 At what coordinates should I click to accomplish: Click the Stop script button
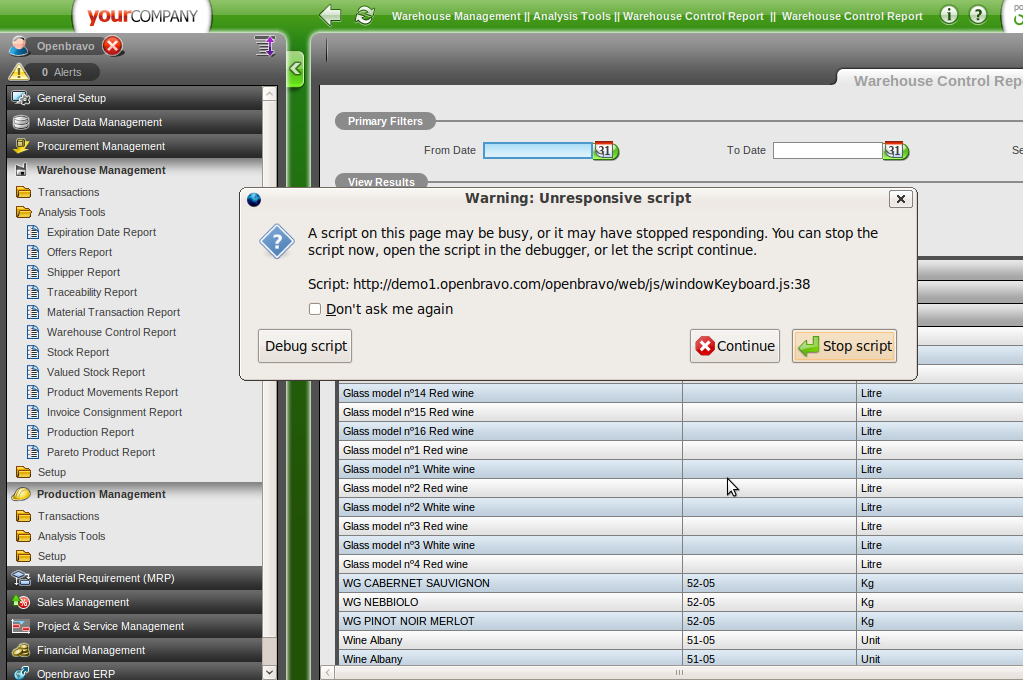[844, 346]
